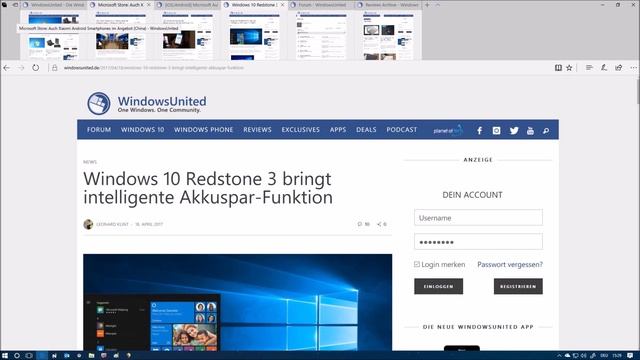Click the WindowsUnited site logo
Screen dimensions: 640x360
[147, 103]
